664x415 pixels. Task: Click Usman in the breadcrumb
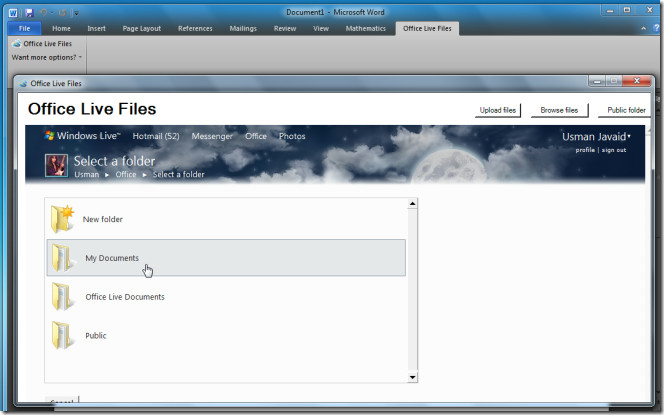[x=86, y=174]
